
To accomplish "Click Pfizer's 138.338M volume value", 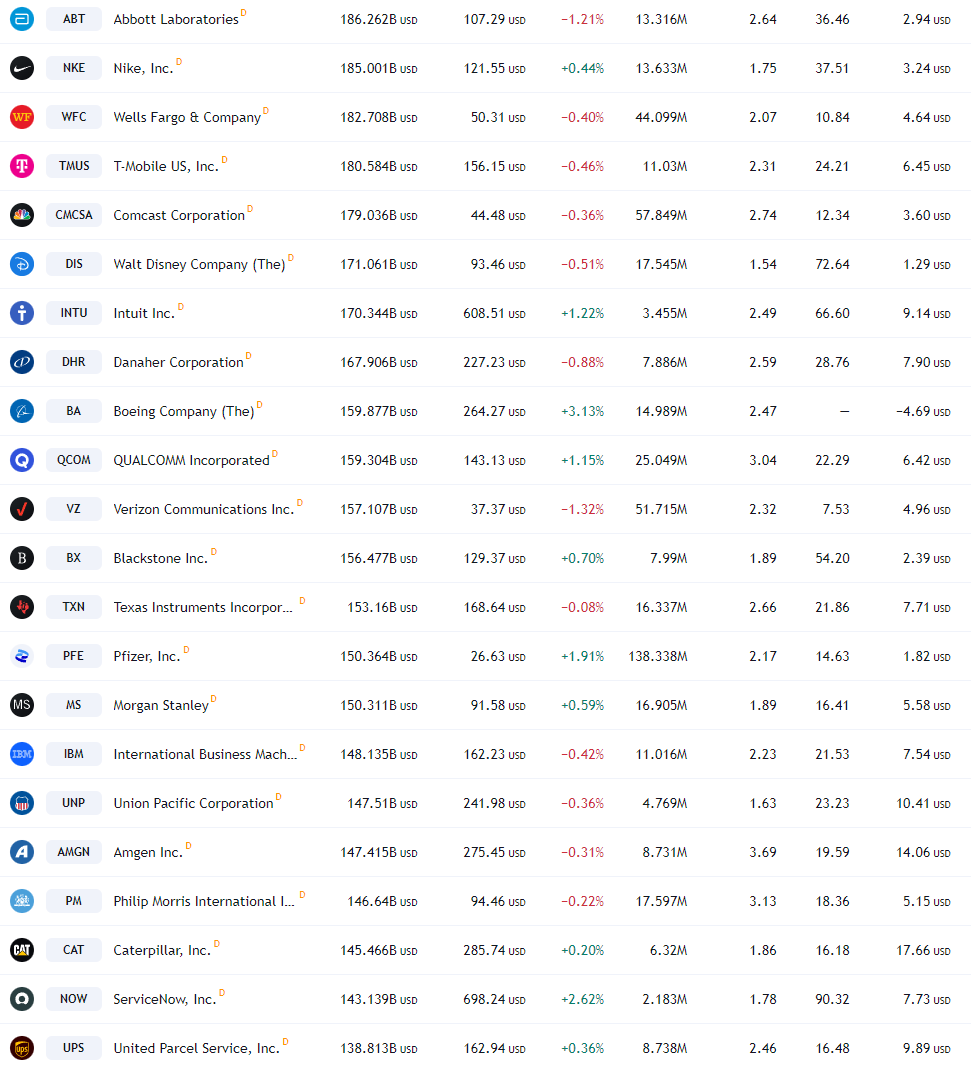I will 658,657.
